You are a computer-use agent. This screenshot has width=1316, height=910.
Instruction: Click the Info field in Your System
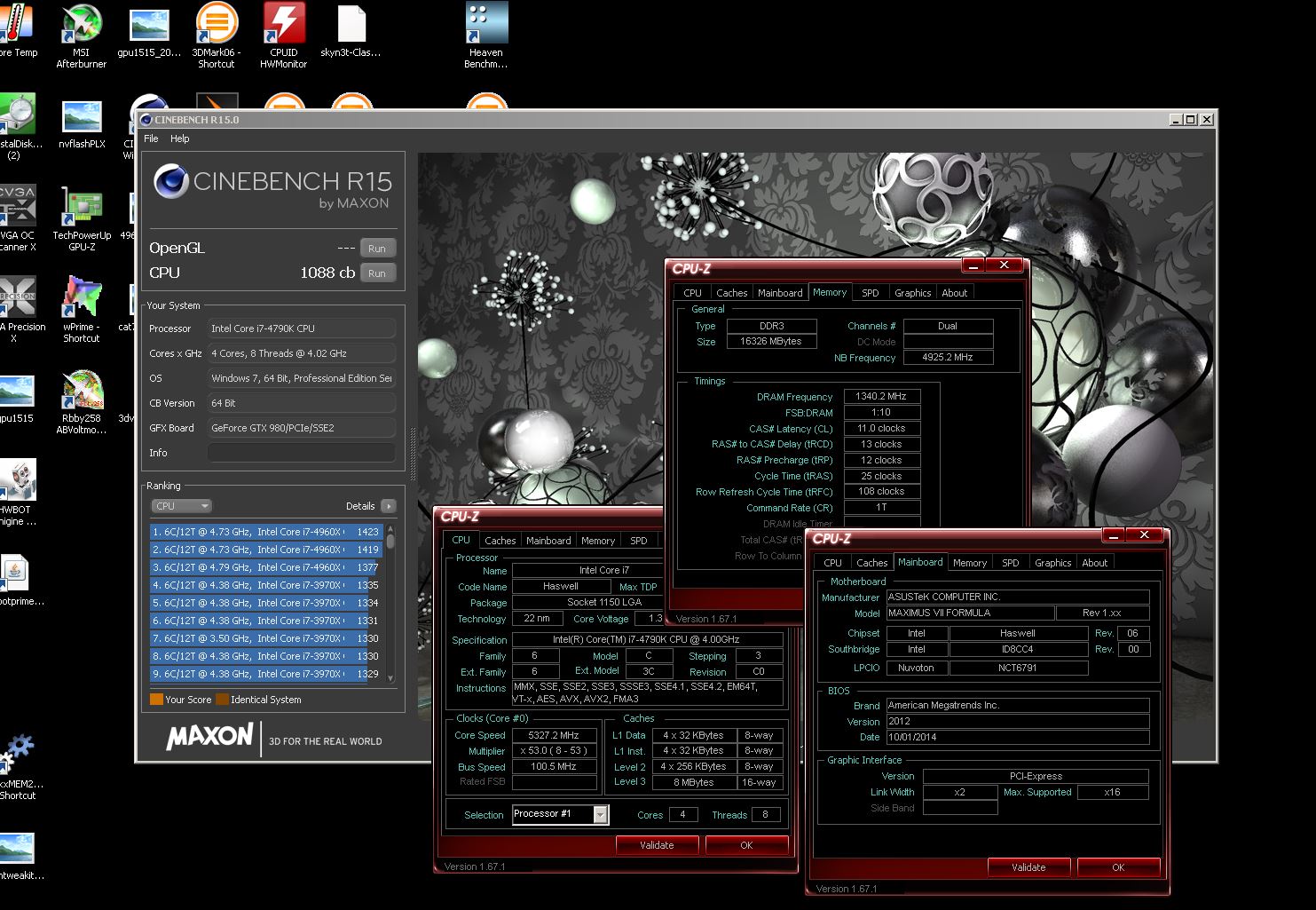coord(301,453)
